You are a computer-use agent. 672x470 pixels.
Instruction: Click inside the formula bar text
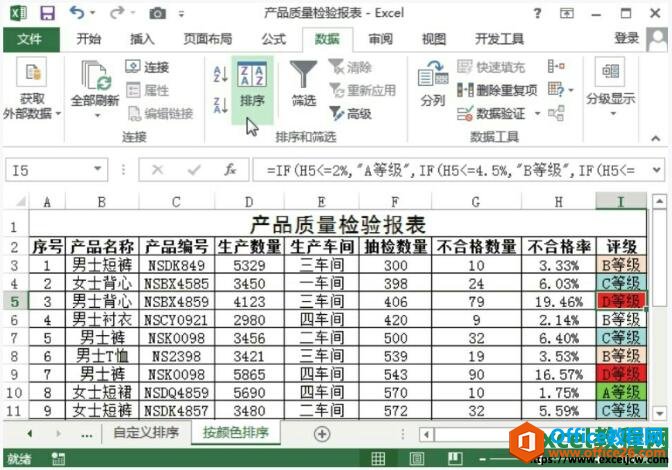450,170
